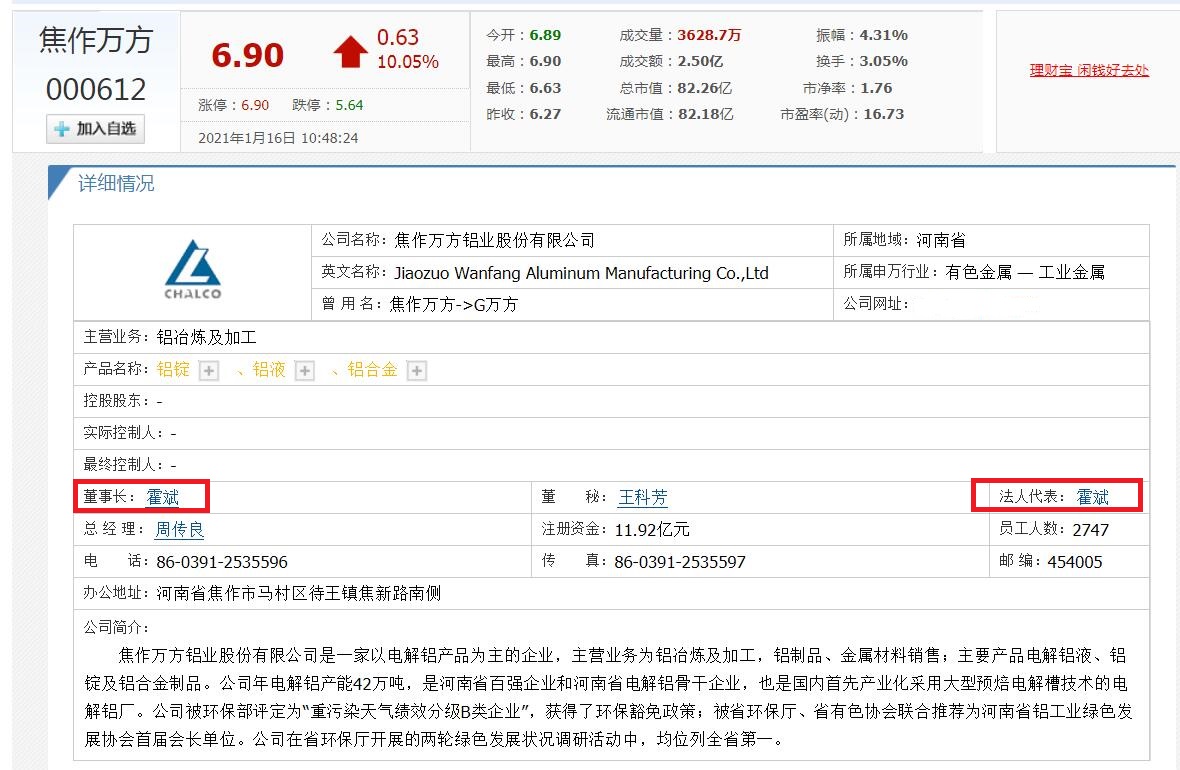
Task: Expand the plus box next to 铝合金
Action: click(416, 370)
